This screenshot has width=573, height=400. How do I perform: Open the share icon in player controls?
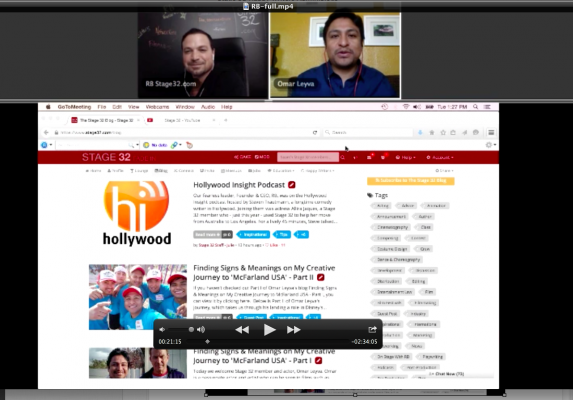coord(372,329)
